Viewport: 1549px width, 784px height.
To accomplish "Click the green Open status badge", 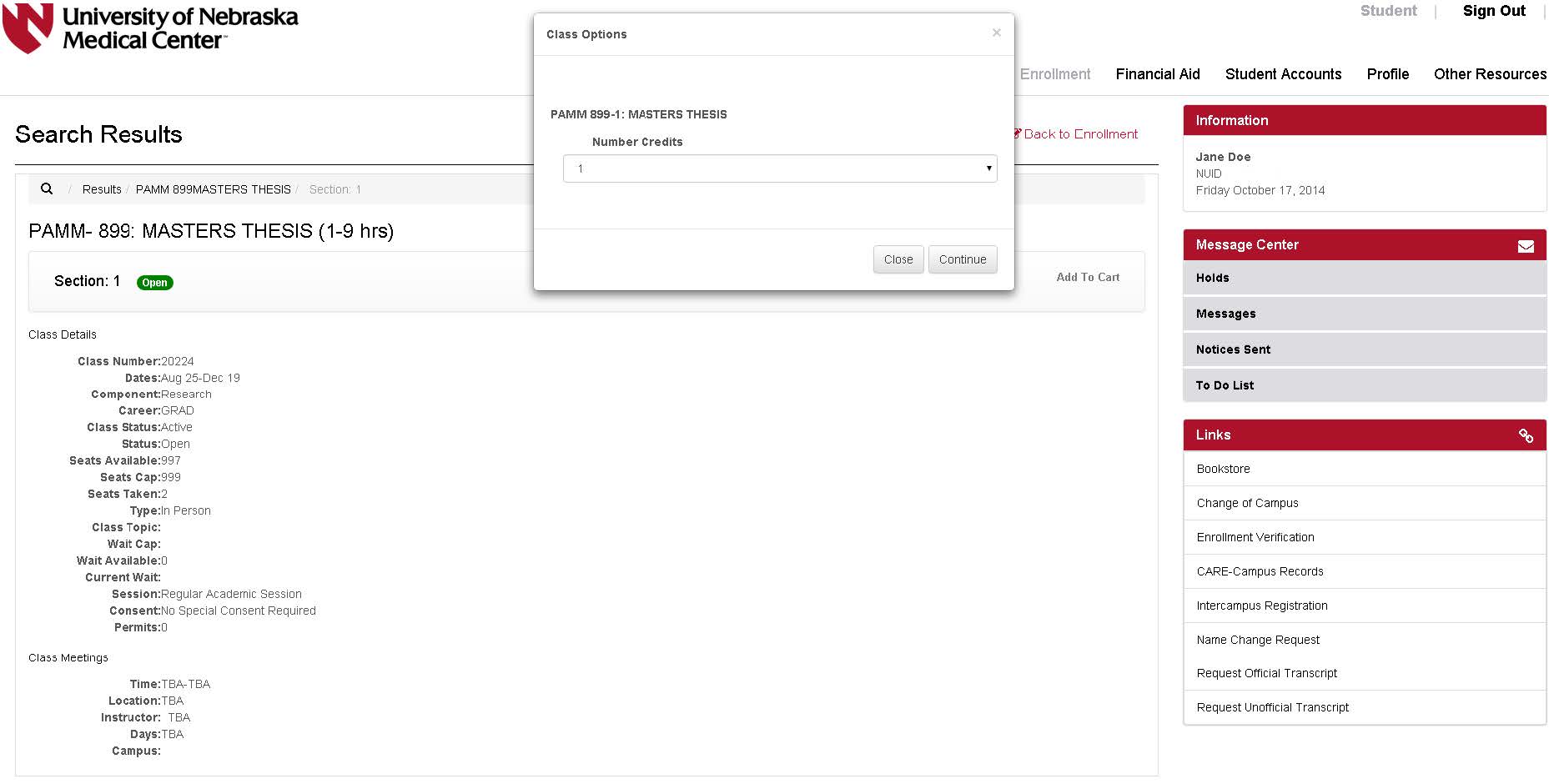I will 154,282.
